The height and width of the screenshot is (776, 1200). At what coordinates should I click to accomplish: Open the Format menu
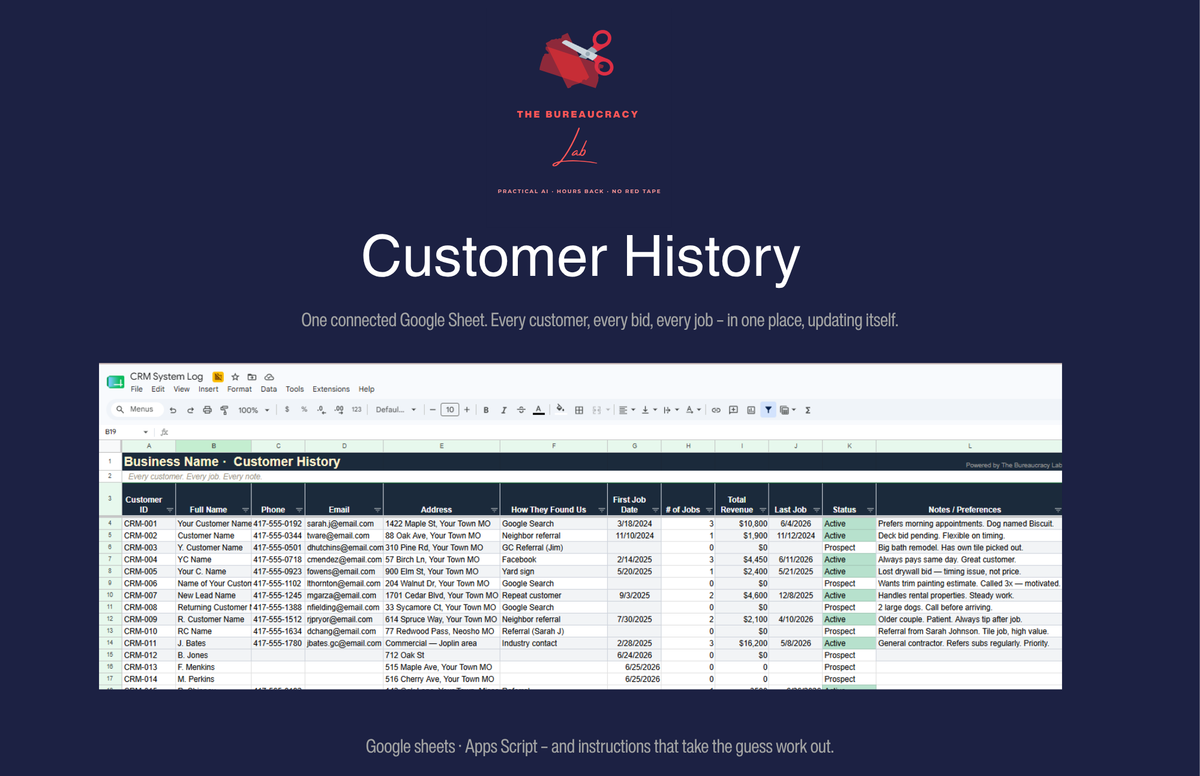click(x=239, y=389)
